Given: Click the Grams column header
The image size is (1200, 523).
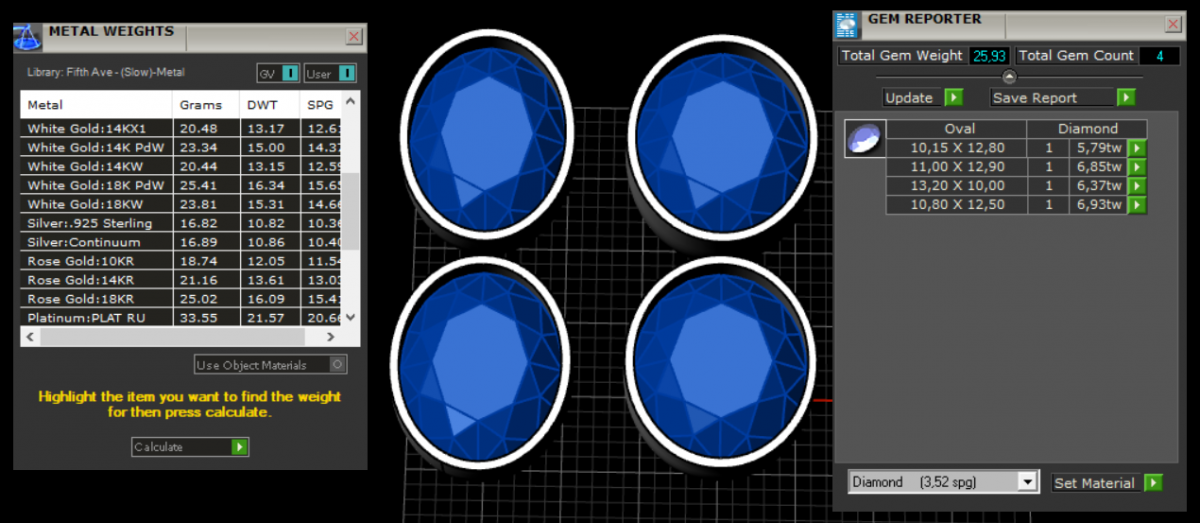Looking at the screenshot, I should pos(206,105).
